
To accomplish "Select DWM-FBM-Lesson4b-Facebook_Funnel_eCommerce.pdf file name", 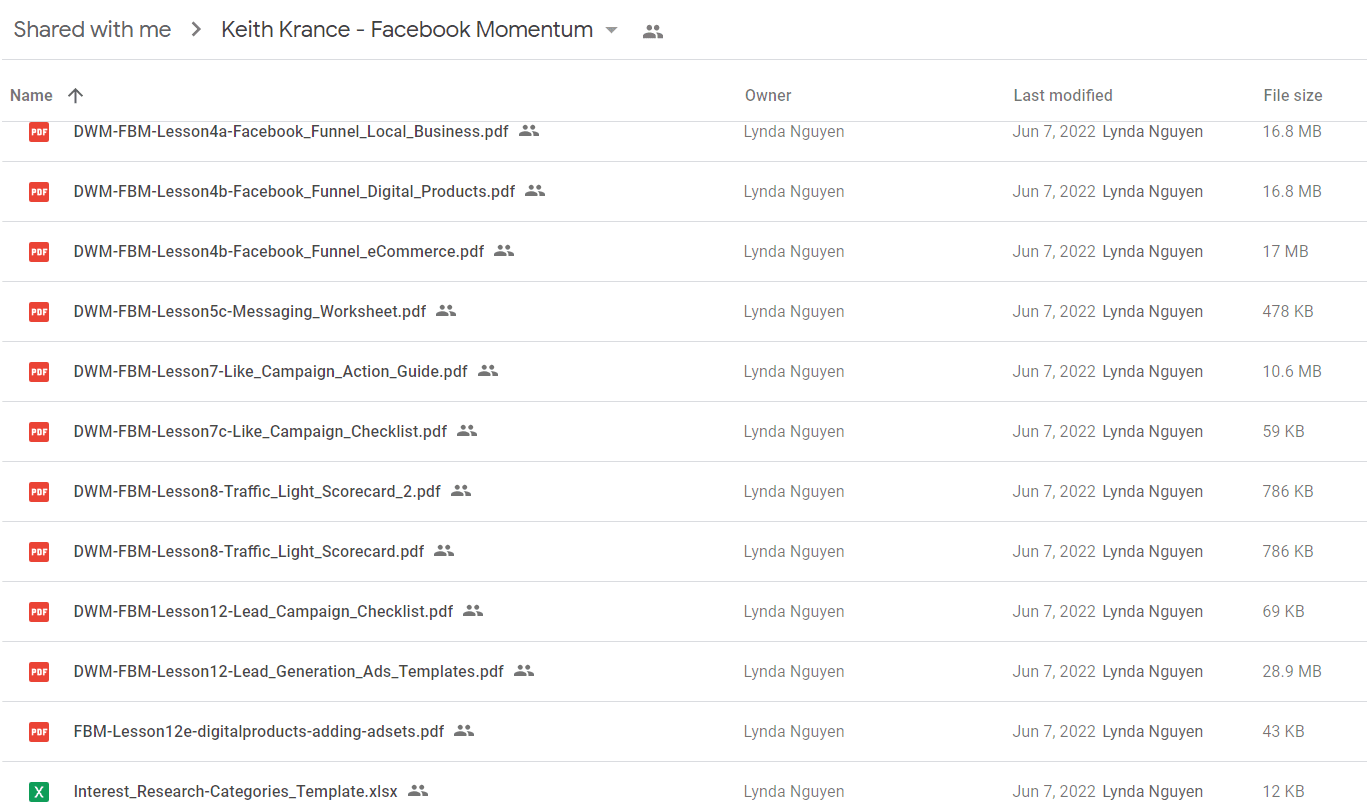I will point(279,251).
